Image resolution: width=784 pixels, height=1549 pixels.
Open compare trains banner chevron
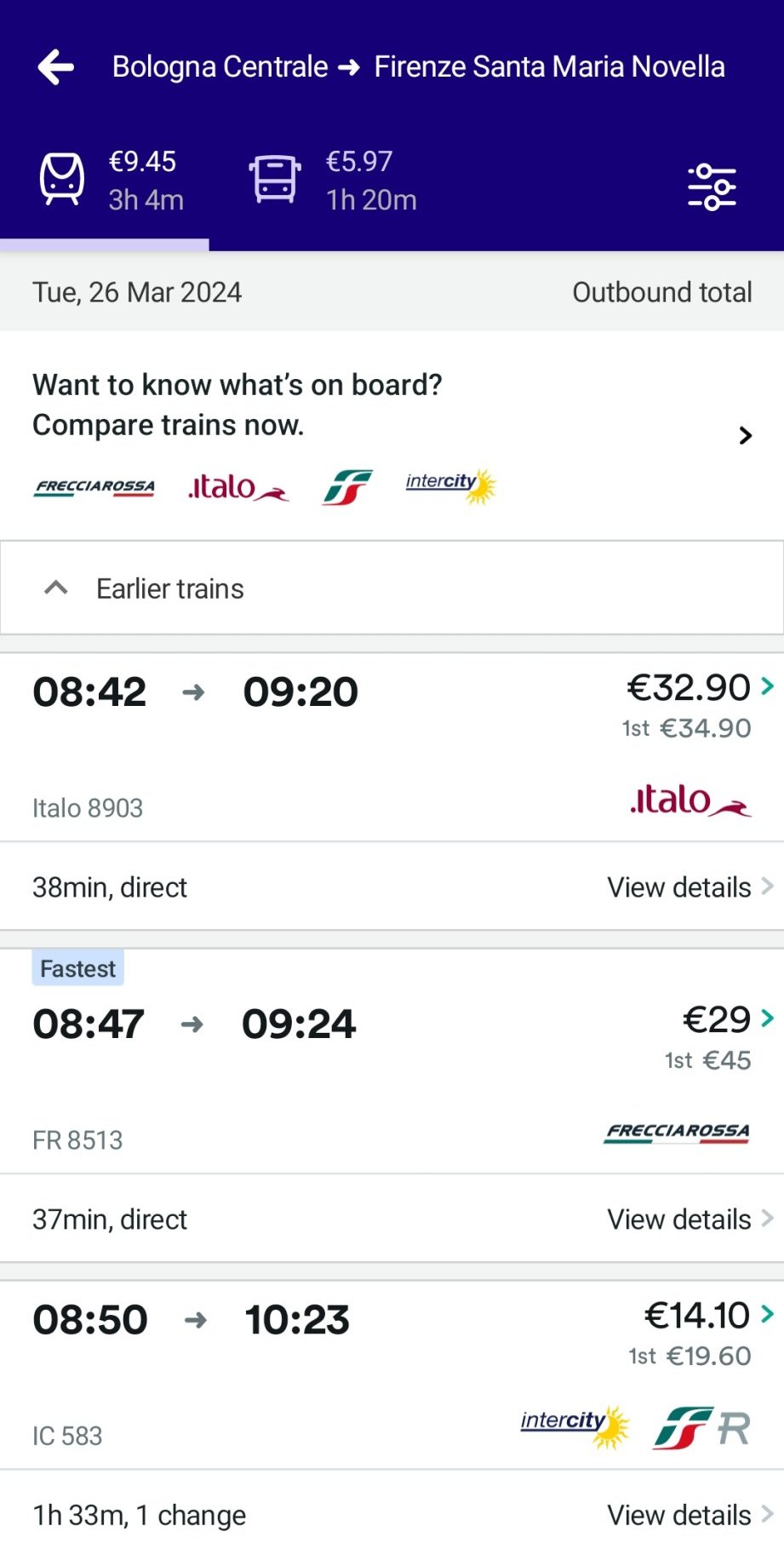coord(746,436)
